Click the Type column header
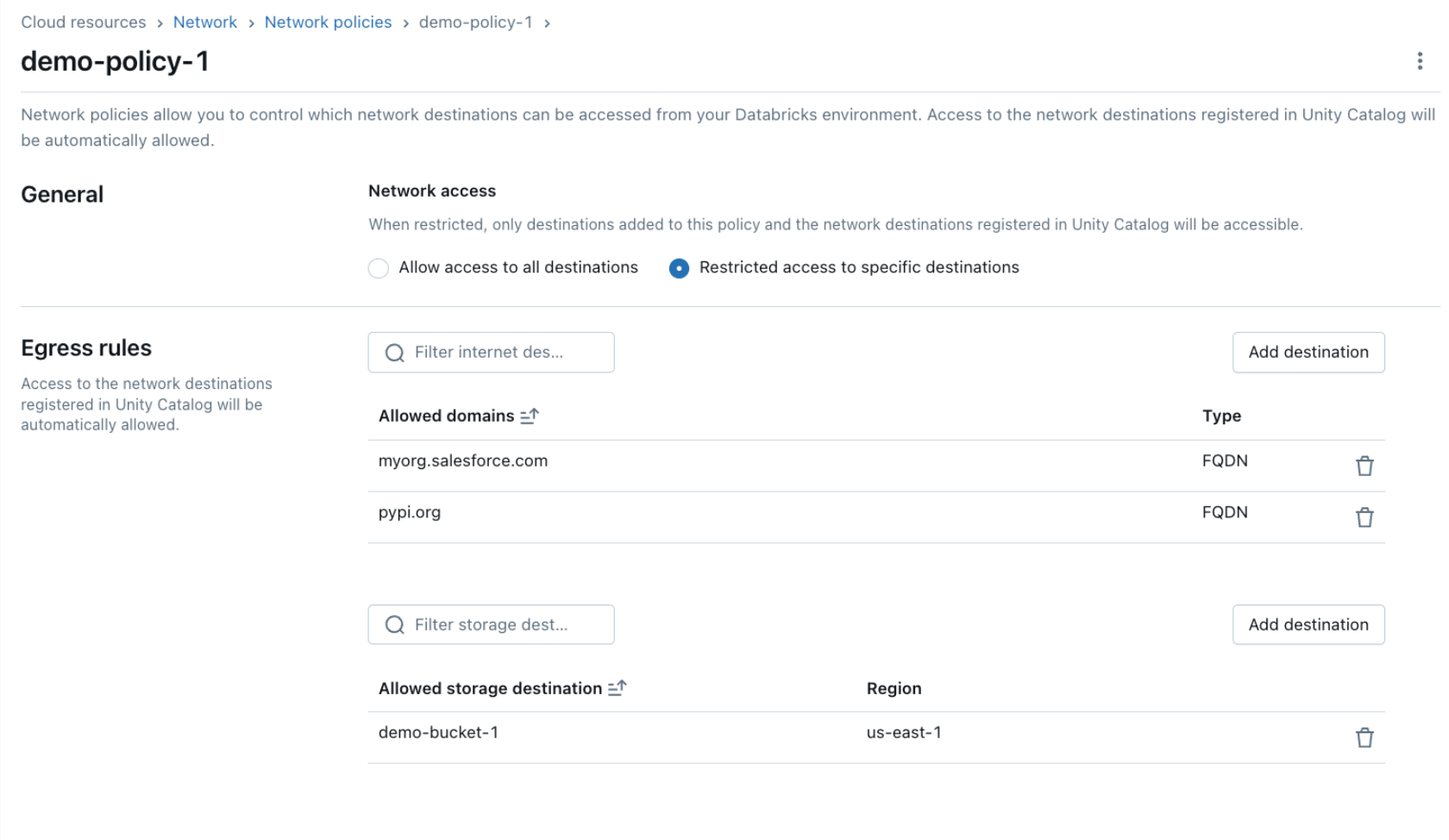 [1221, 416]
